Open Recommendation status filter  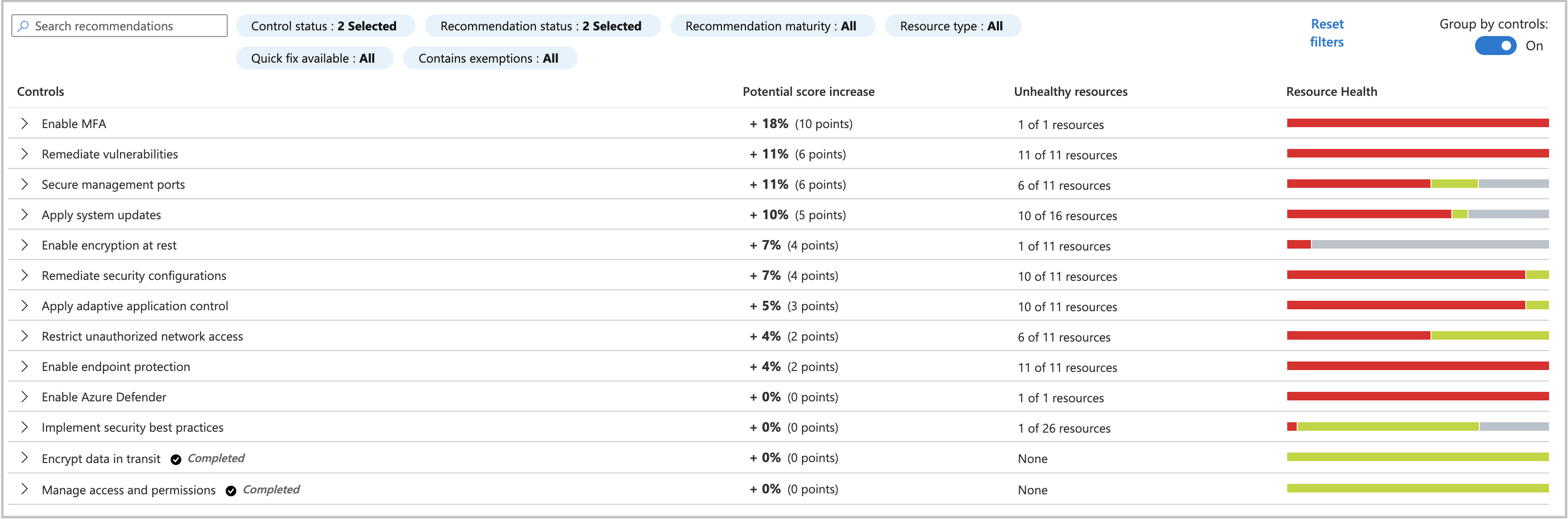(x=541, y=26)
